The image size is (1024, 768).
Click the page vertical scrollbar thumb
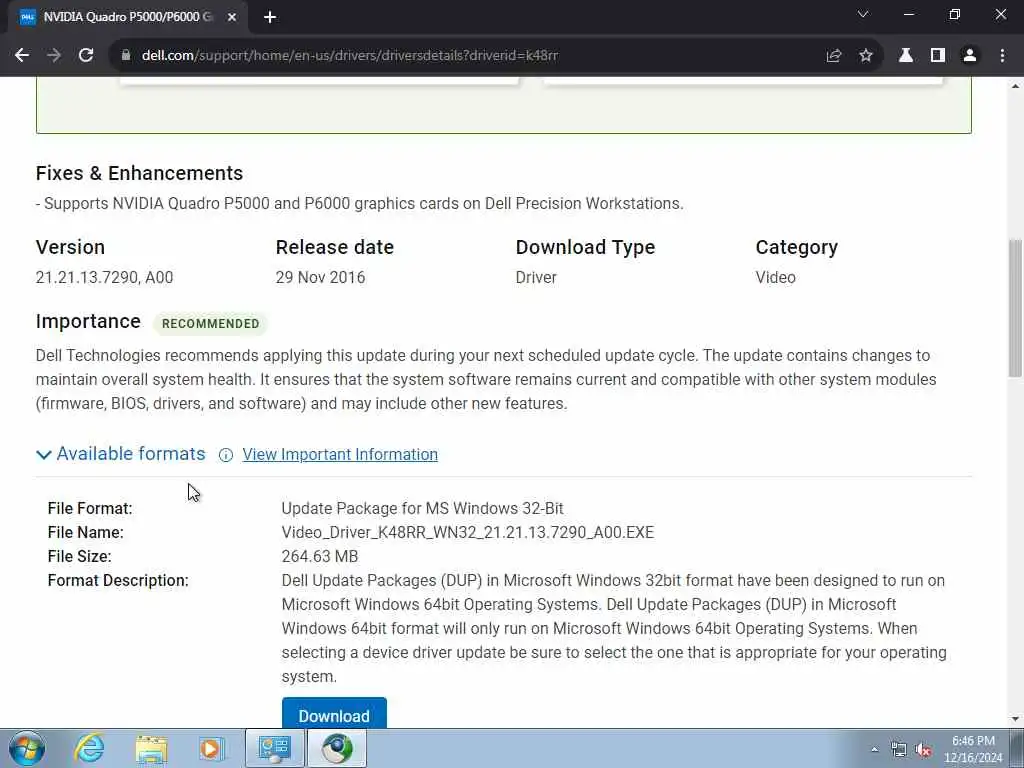point(1015,308)
